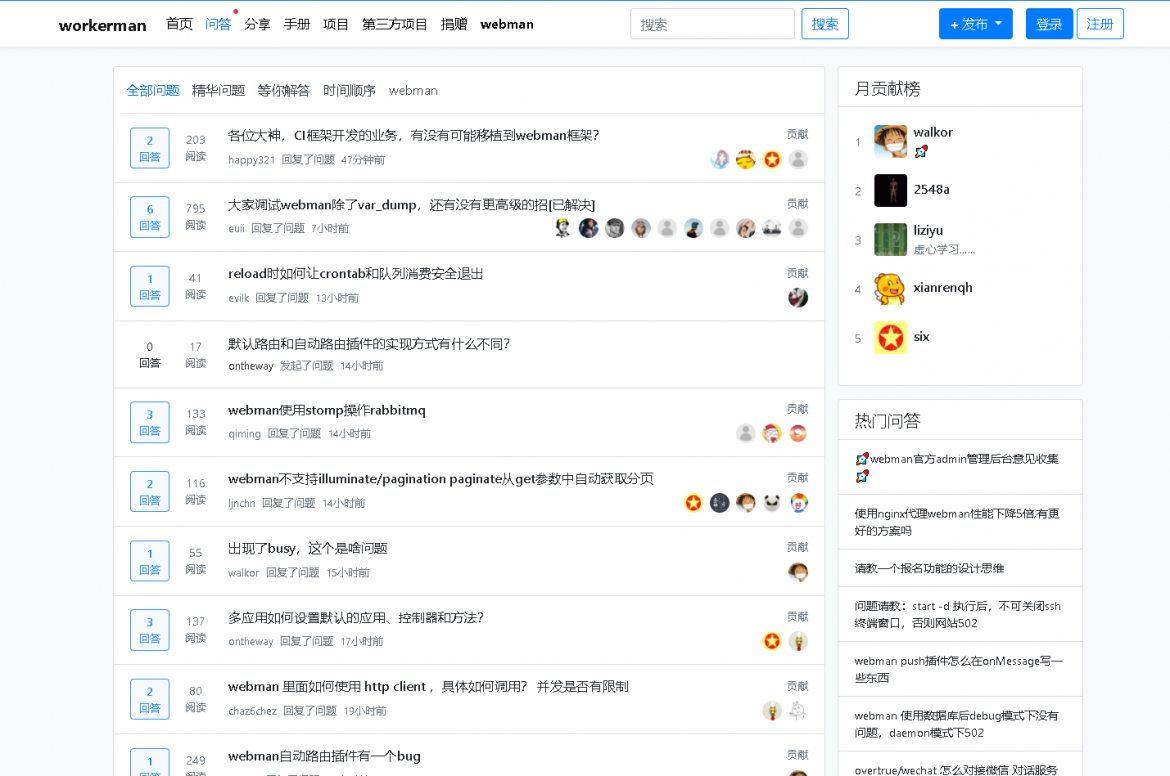Image resolution: width=1170 pixels, height=776 pixels.
Task: Open 分享 navigation item
Action: click(x=257, y=24)
